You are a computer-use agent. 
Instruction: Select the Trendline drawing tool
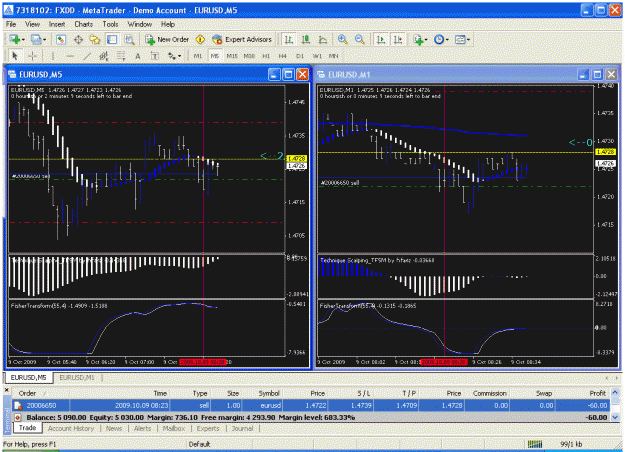[87, 56]
